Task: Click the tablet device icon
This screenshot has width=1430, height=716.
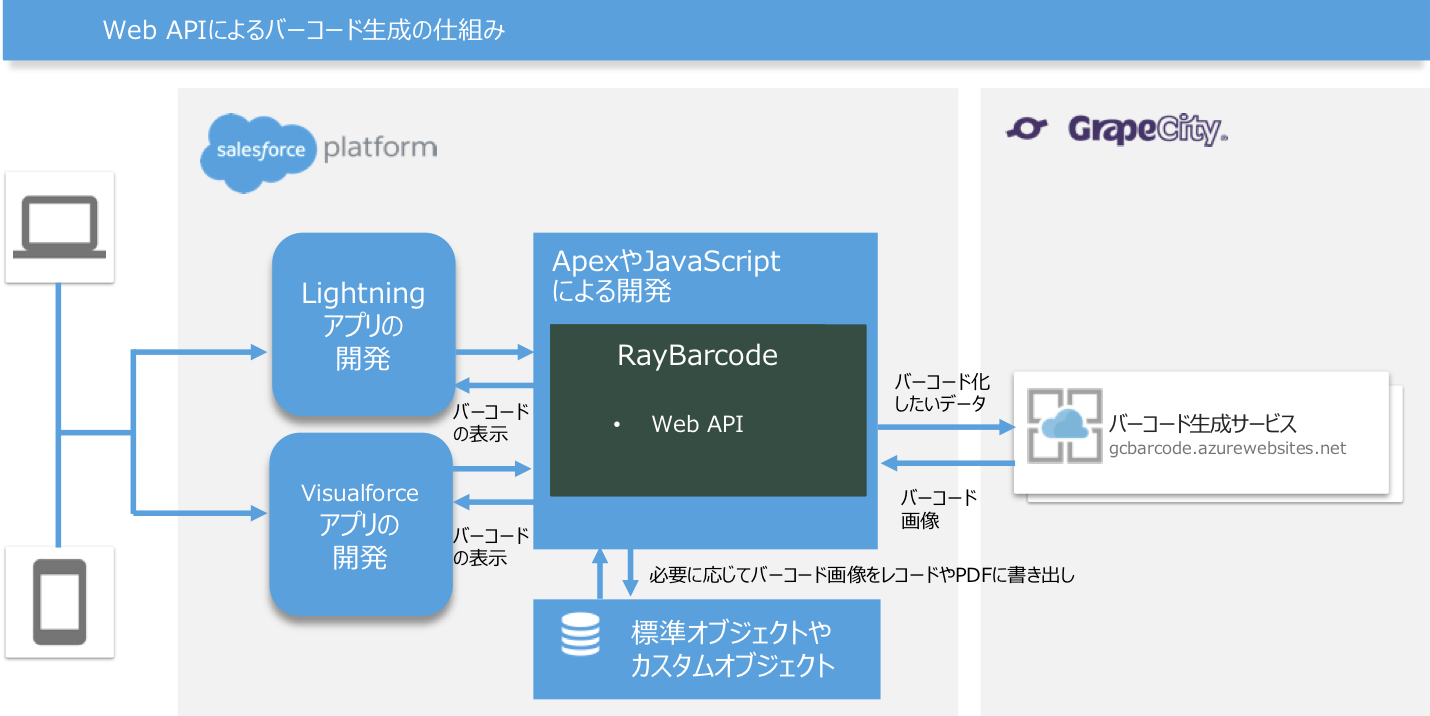Action: (x=60, y=602)
